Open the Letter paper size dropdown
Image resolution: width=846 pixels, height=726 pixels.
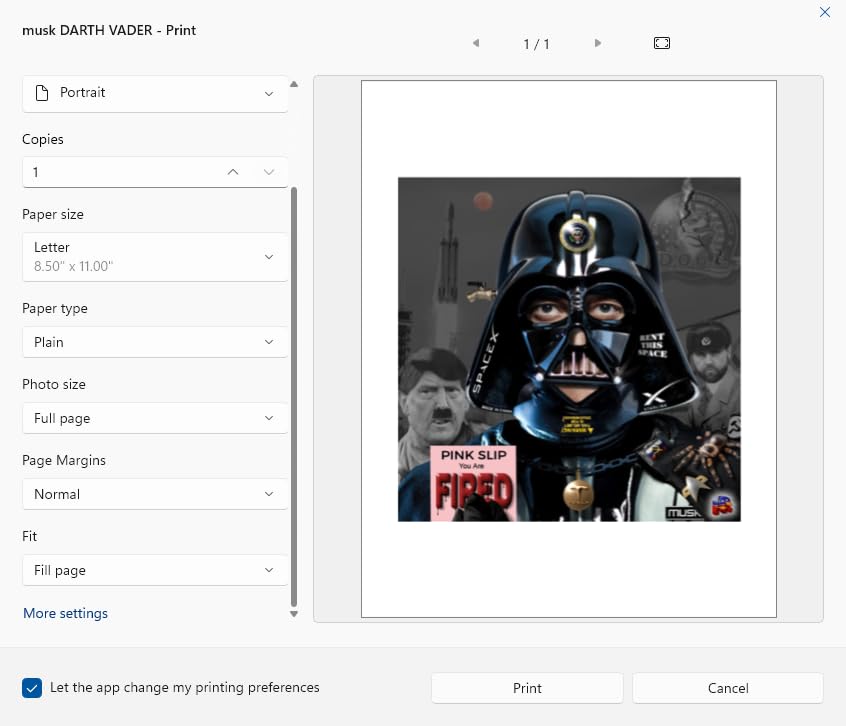point(155,257)
